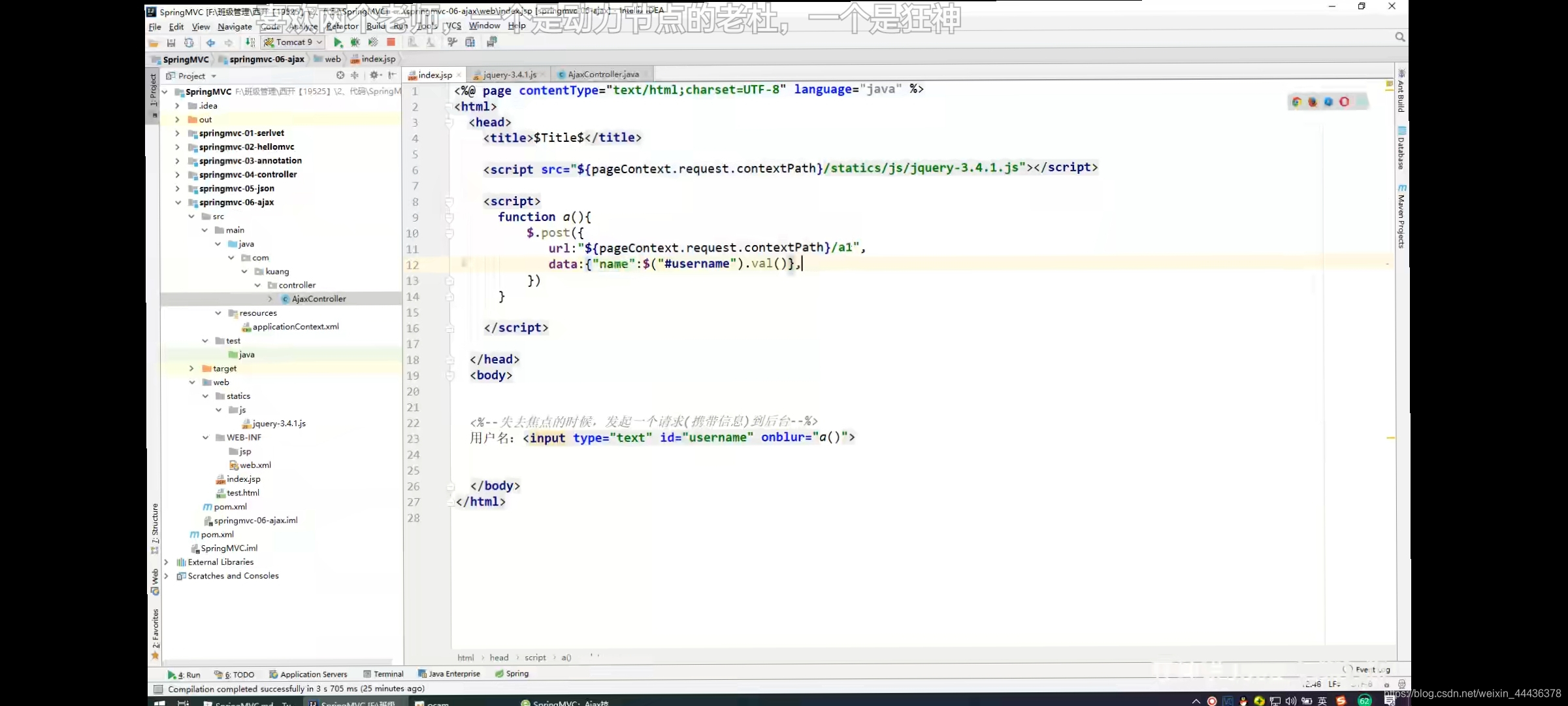Open jquery-3.4.1.js file tab
This screenshot has height=706, width=1568.
click(510, 74)
